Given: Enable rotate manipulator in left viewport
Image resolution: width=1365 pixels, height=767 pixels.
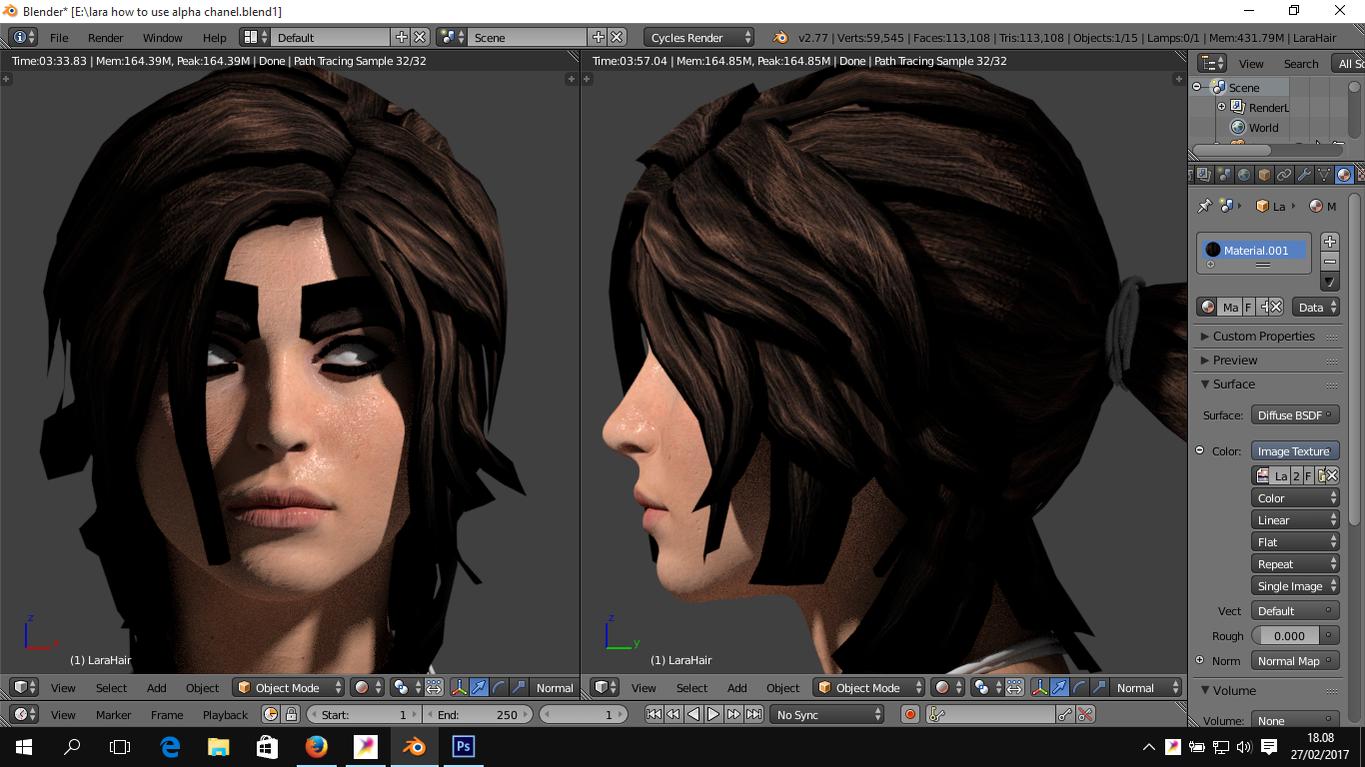Looking at the screenshot, I should tap(500, 687).
